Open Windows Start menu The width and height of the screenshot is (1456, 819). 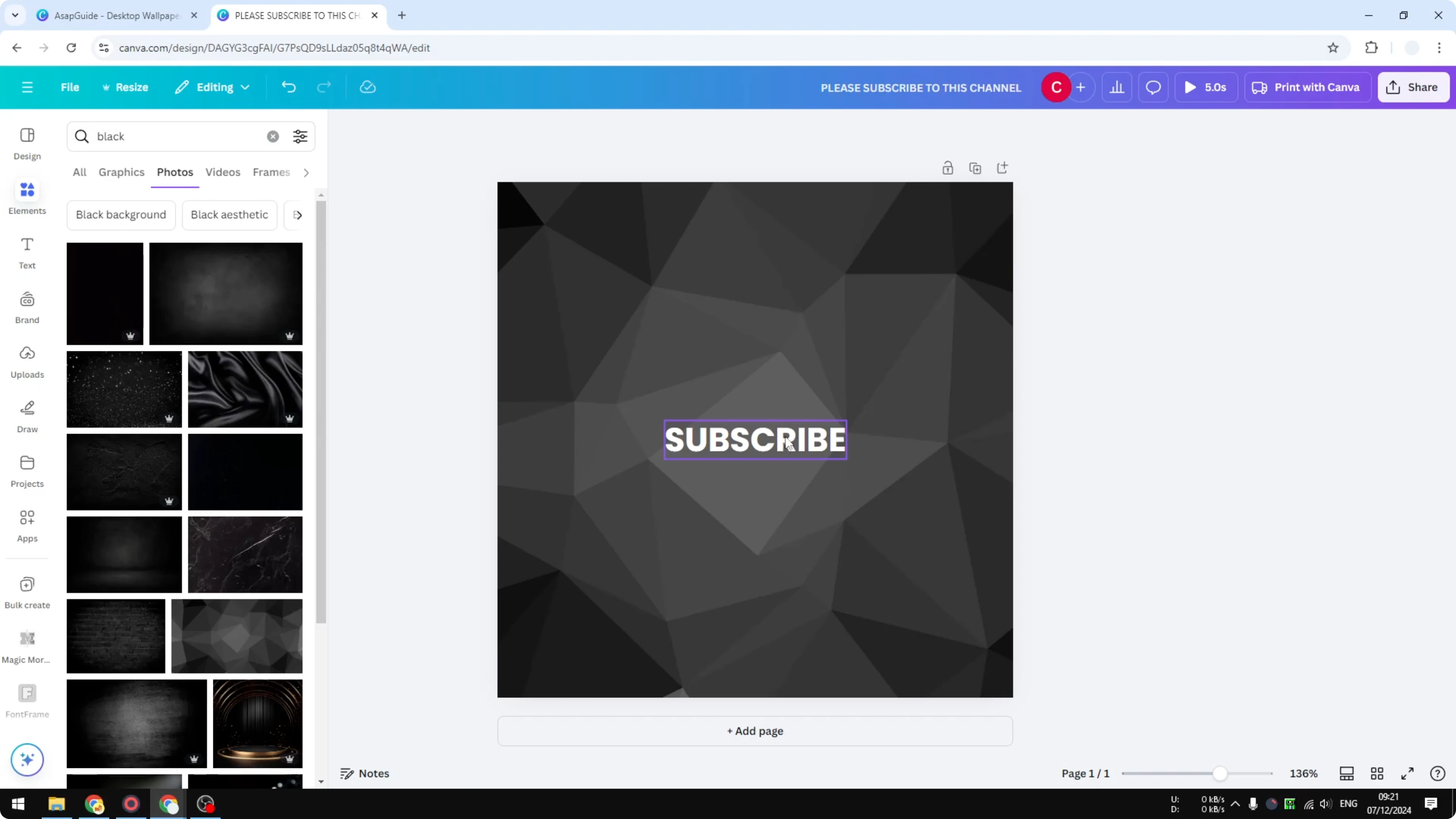[18, 803]
